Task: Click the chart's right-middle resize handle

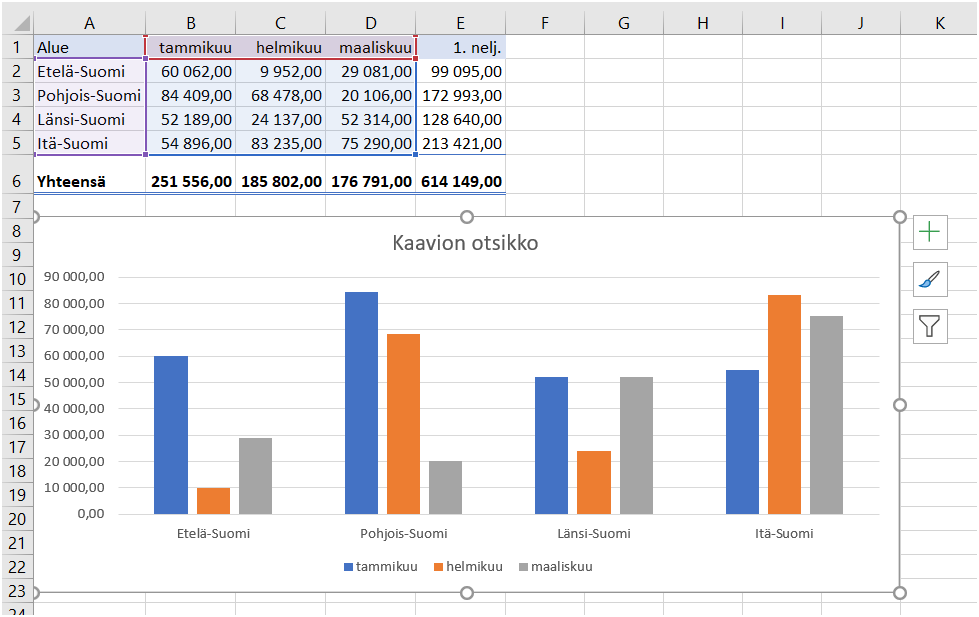Action: click(x=900, y=405)
